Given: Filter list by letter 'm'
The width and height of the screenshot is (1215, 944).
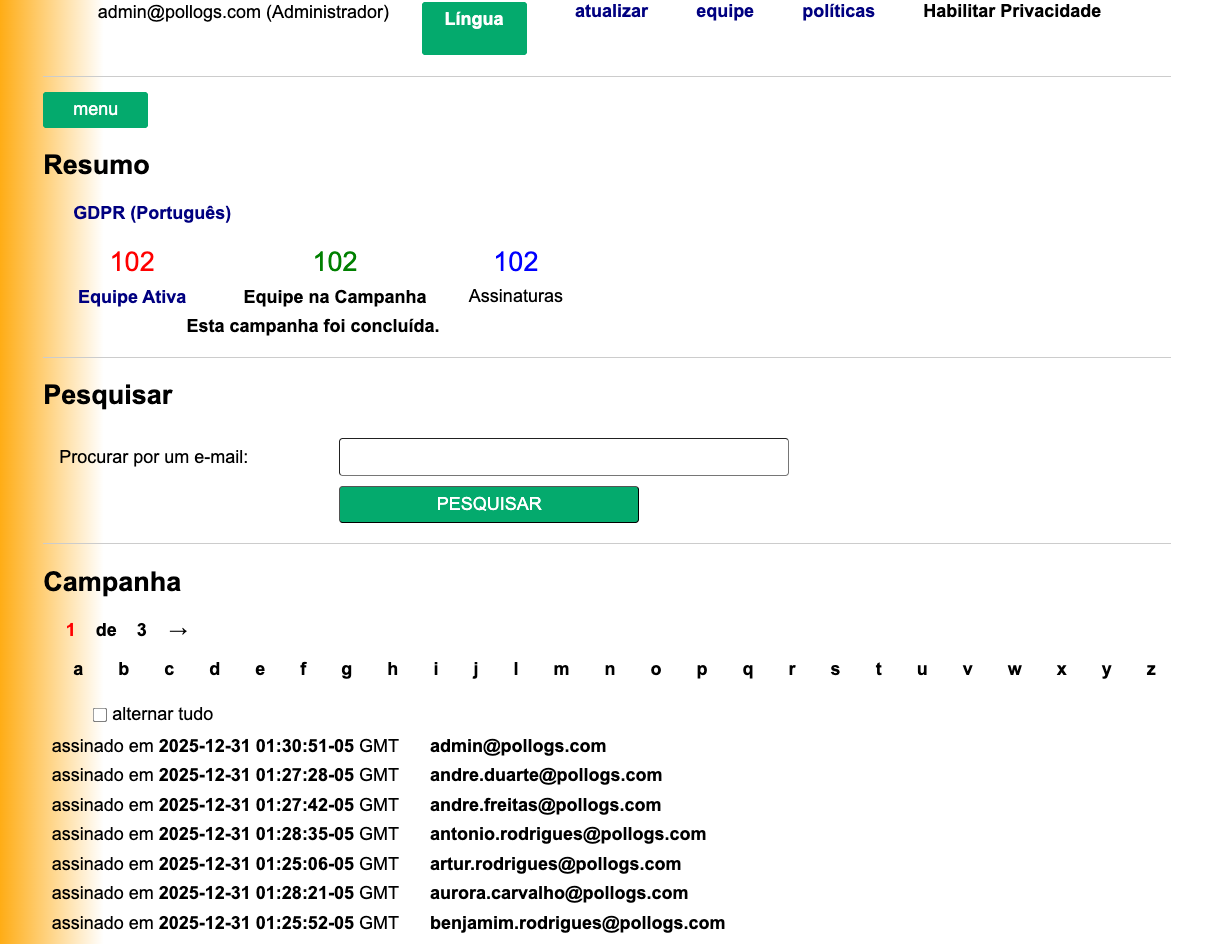Looking at the screenshot, I should (x=561, y=670).
